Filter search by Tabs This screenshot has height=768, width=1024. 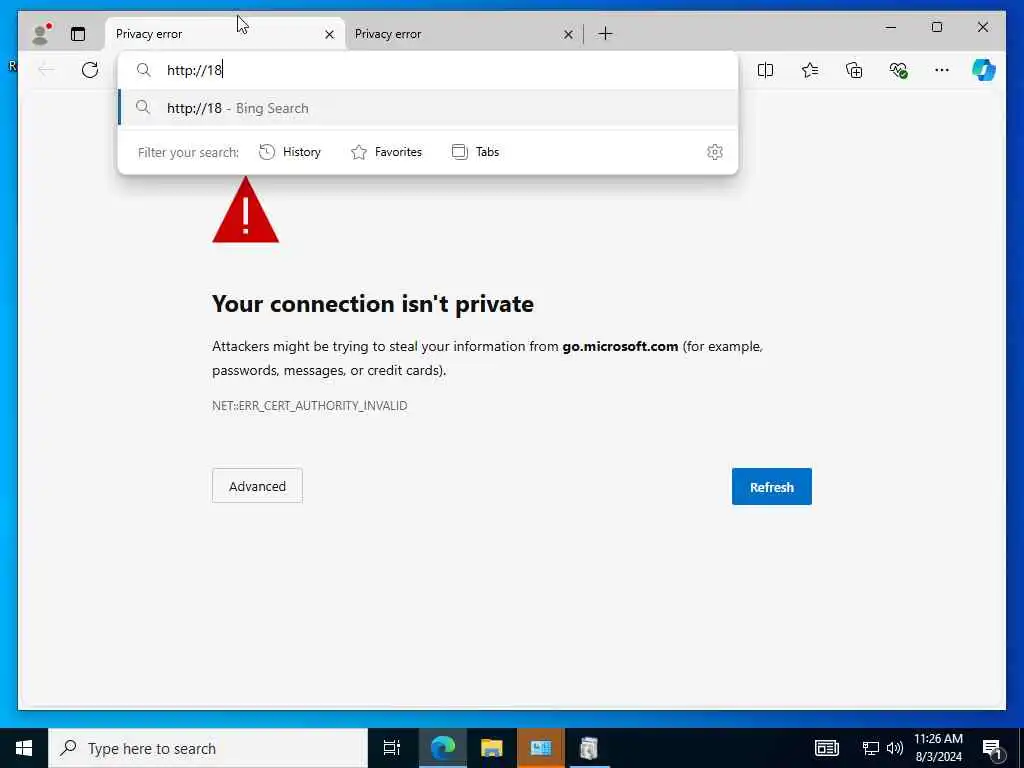pyautogui.click(x=475, y=152)
